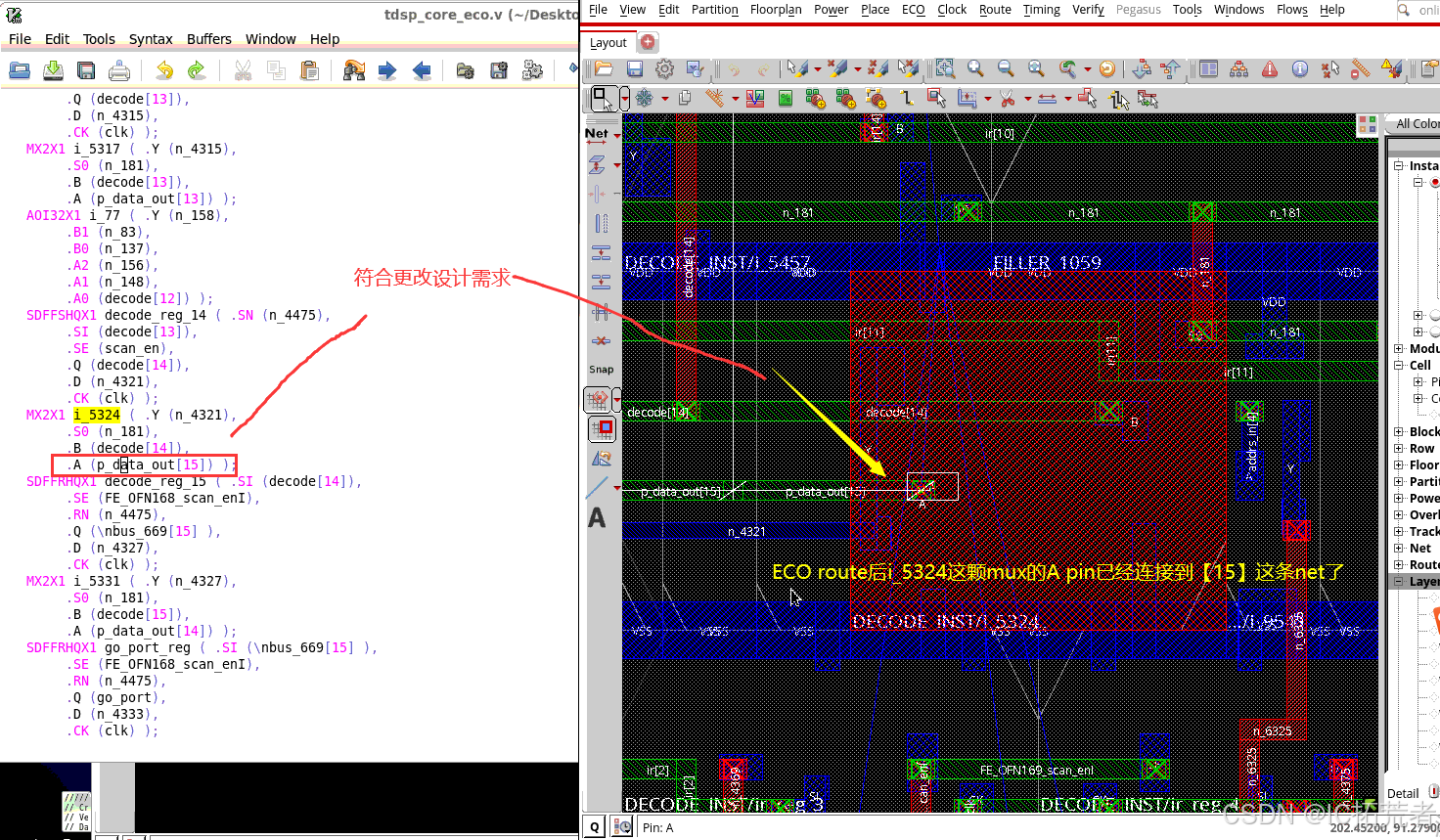
Task: Click DECODE_INST/i_5324 cell label in layout
Action: [945, 621]
